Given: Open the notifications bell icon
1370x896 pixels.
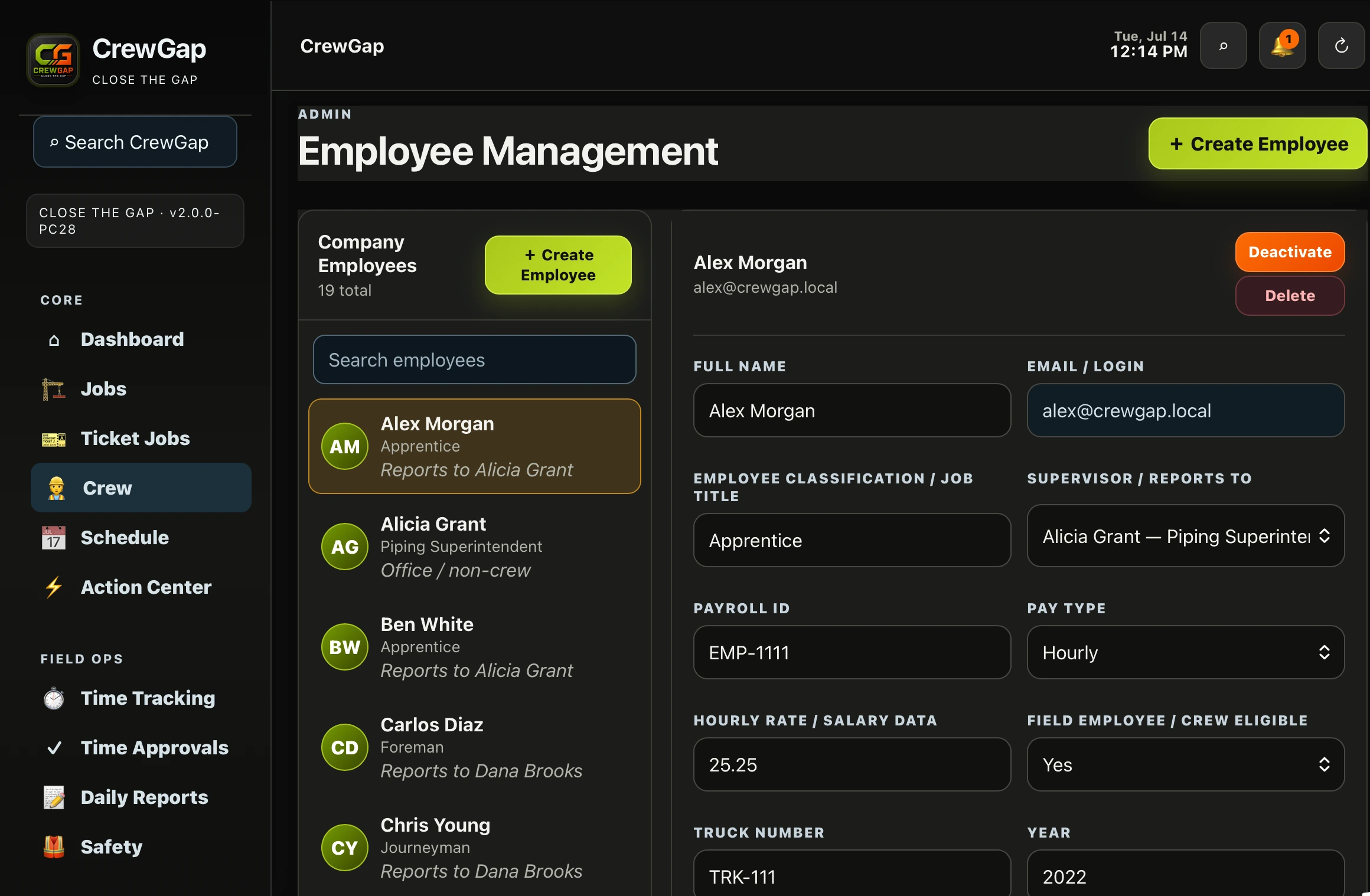Looking at the screenshot, I should click(x=1282, y=46).
